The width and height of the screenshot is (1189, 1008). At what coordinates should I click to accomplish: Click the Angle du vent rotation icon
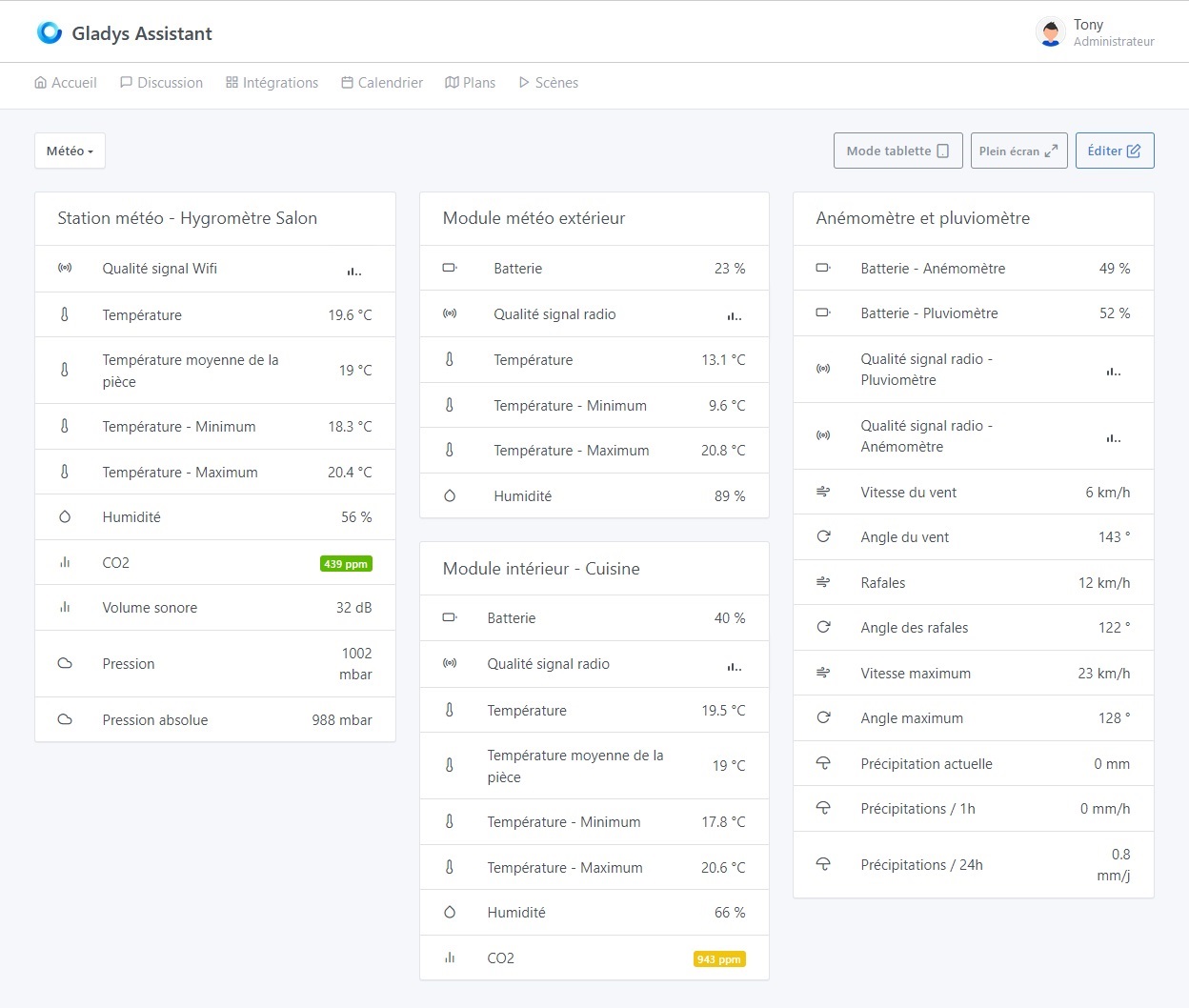tap(823, 536)
